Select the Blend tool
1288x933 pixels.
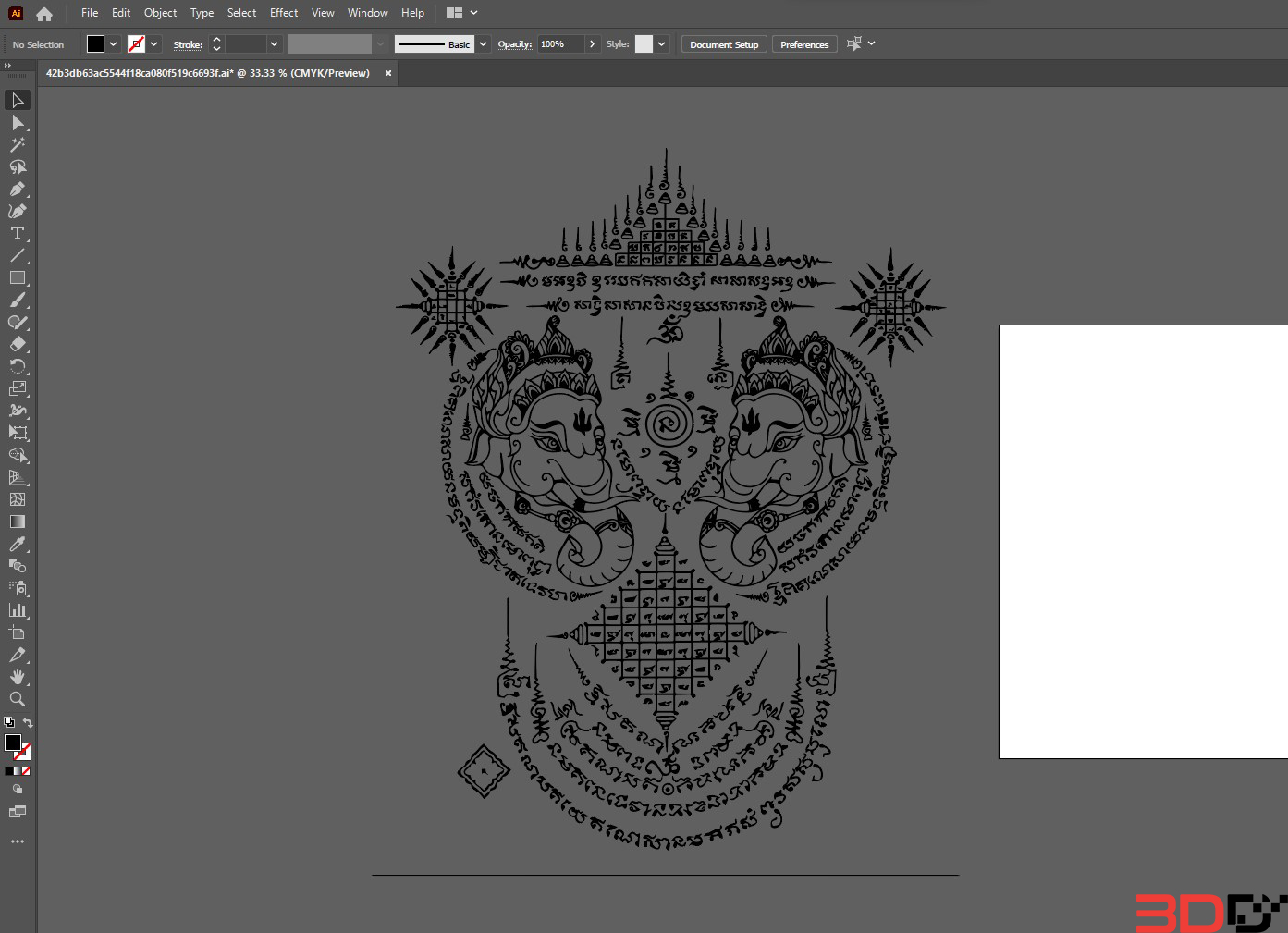pyautogui.click(x=18, y=566)
